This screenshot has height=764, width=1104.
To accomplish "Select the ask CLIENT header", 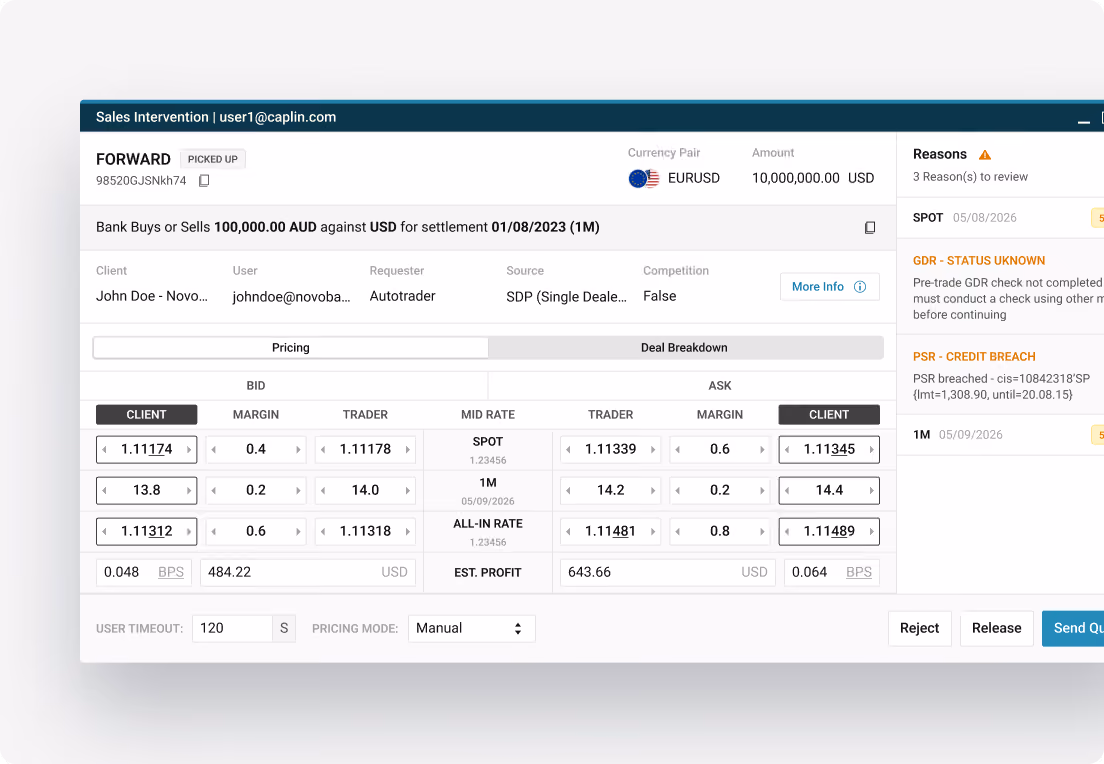I will click(x=829, y=415).
